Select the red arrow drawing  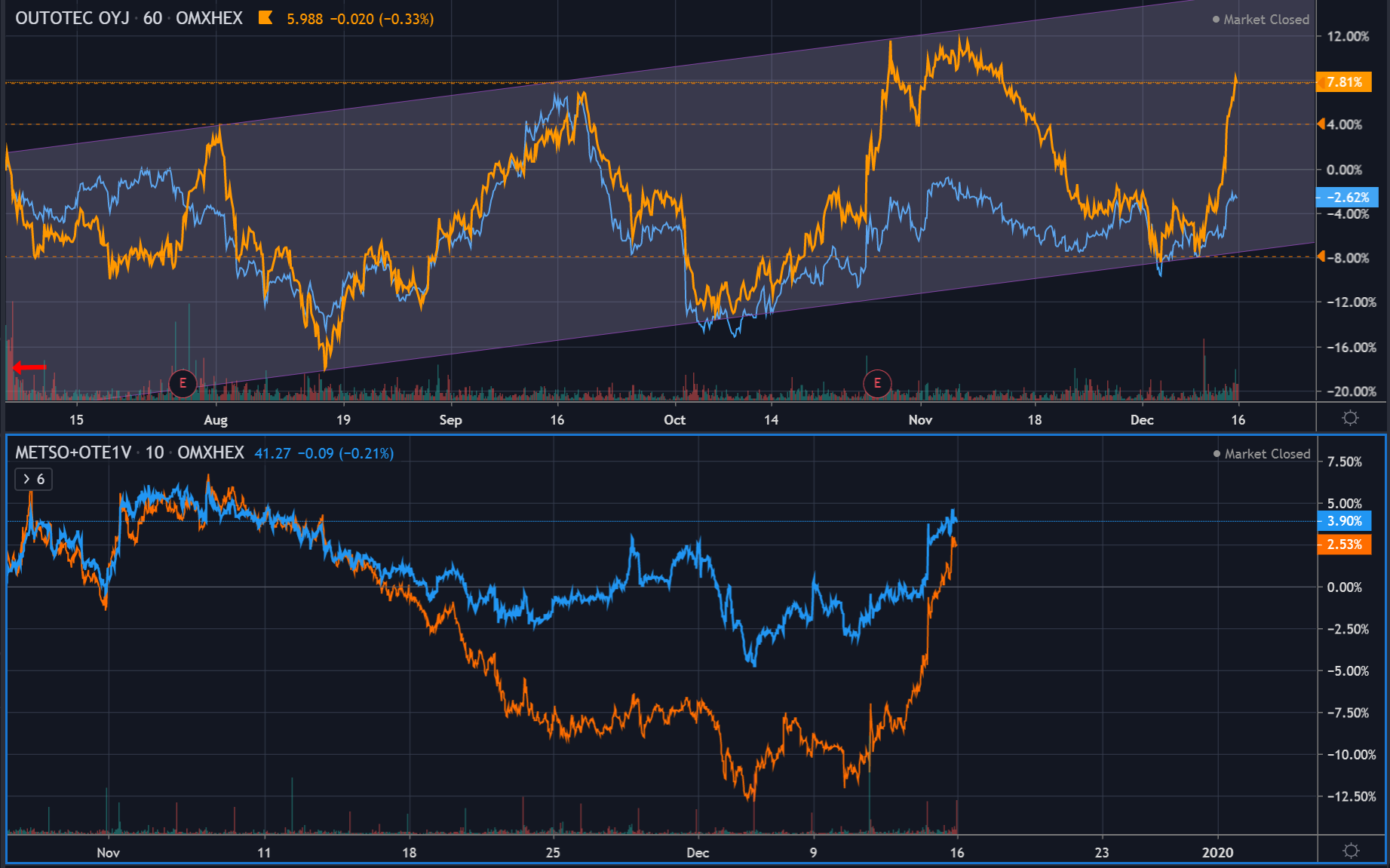(29, 367)
